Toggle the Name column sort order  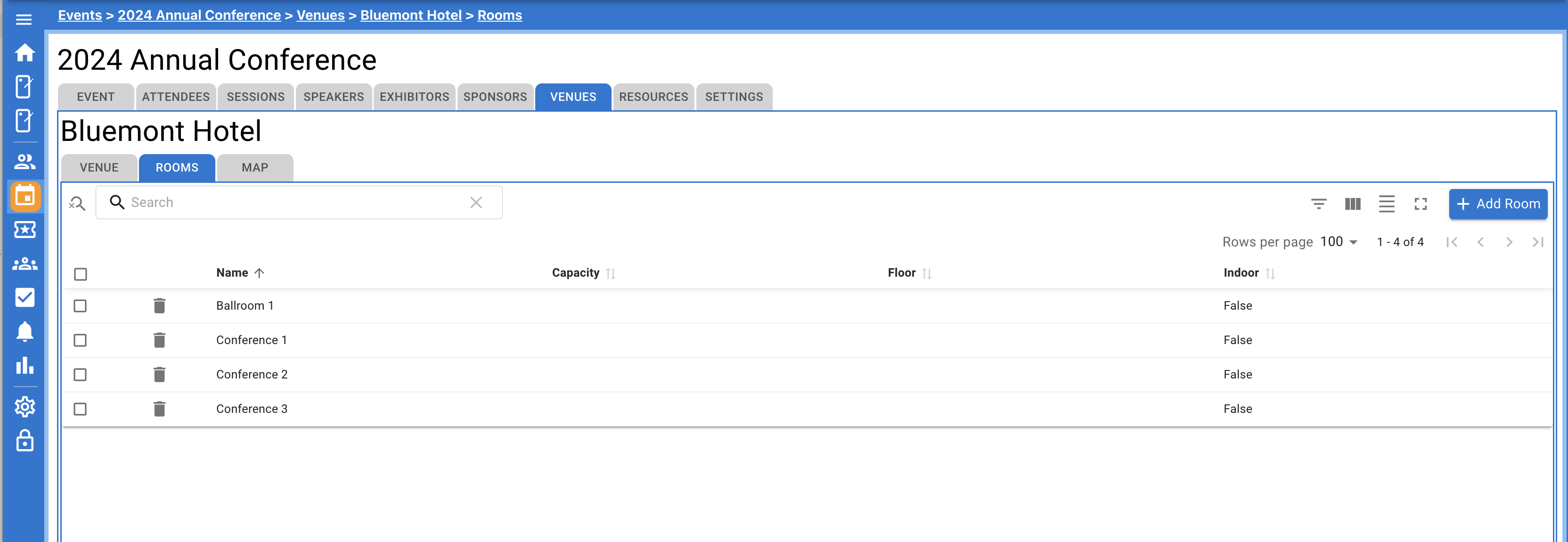tap(240, 272)
